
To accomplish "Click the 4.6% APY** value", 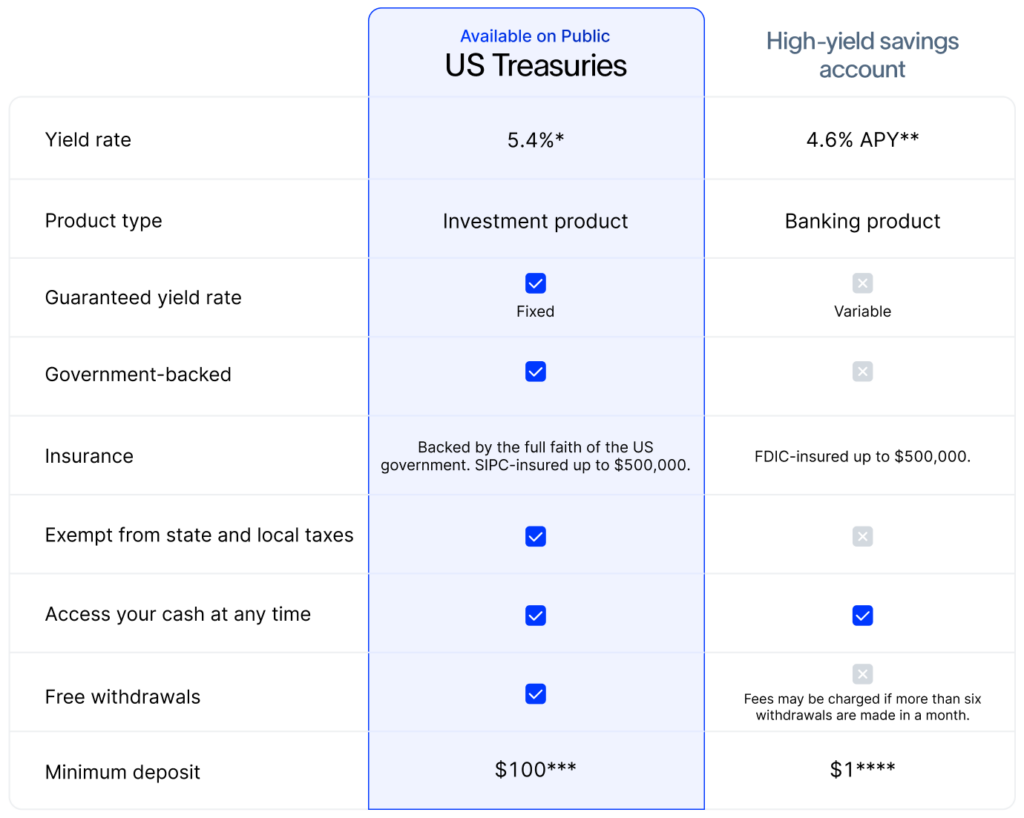I will 862,140.
